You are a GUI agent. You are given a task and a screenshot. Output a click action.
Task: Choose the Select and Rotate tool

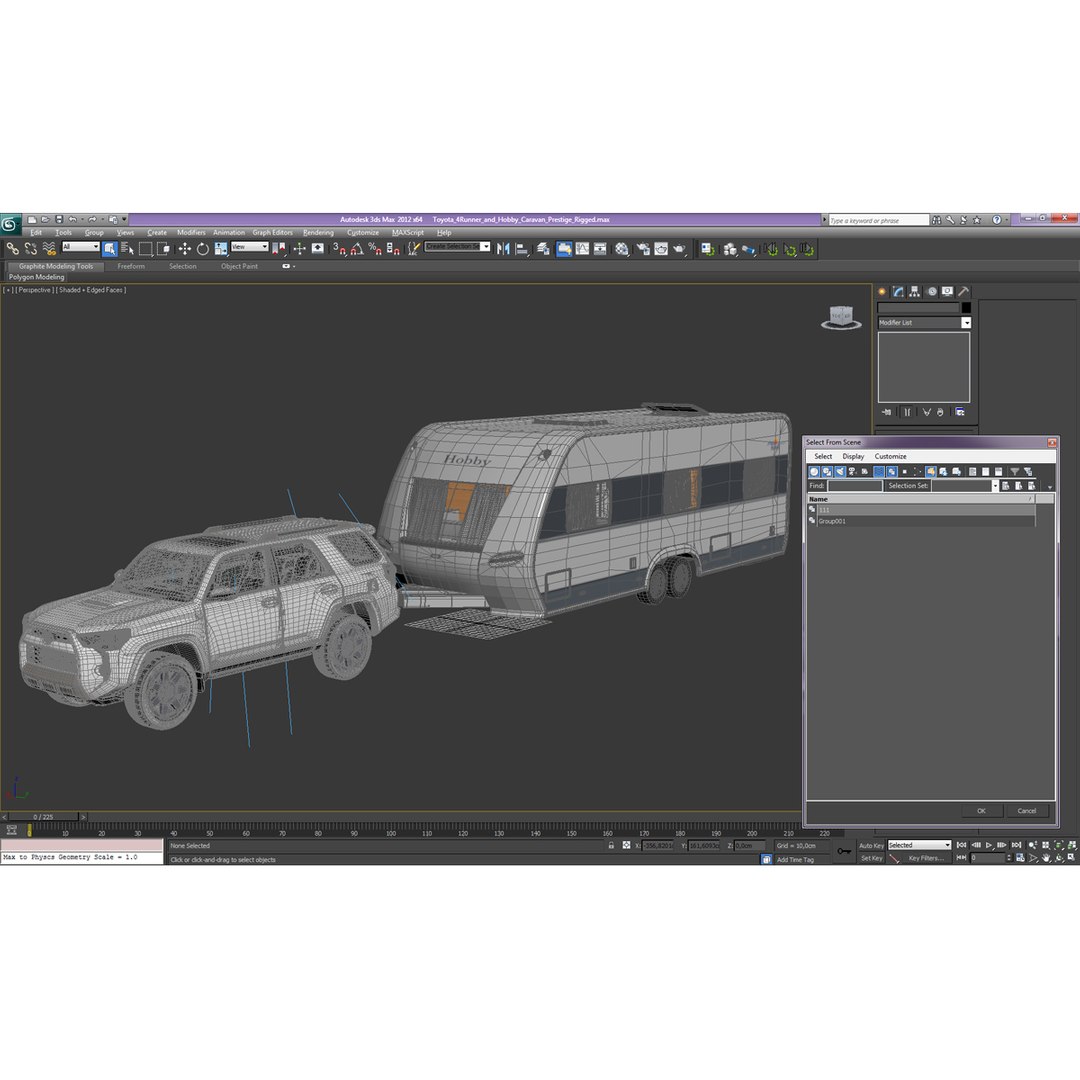click(202, 249)
